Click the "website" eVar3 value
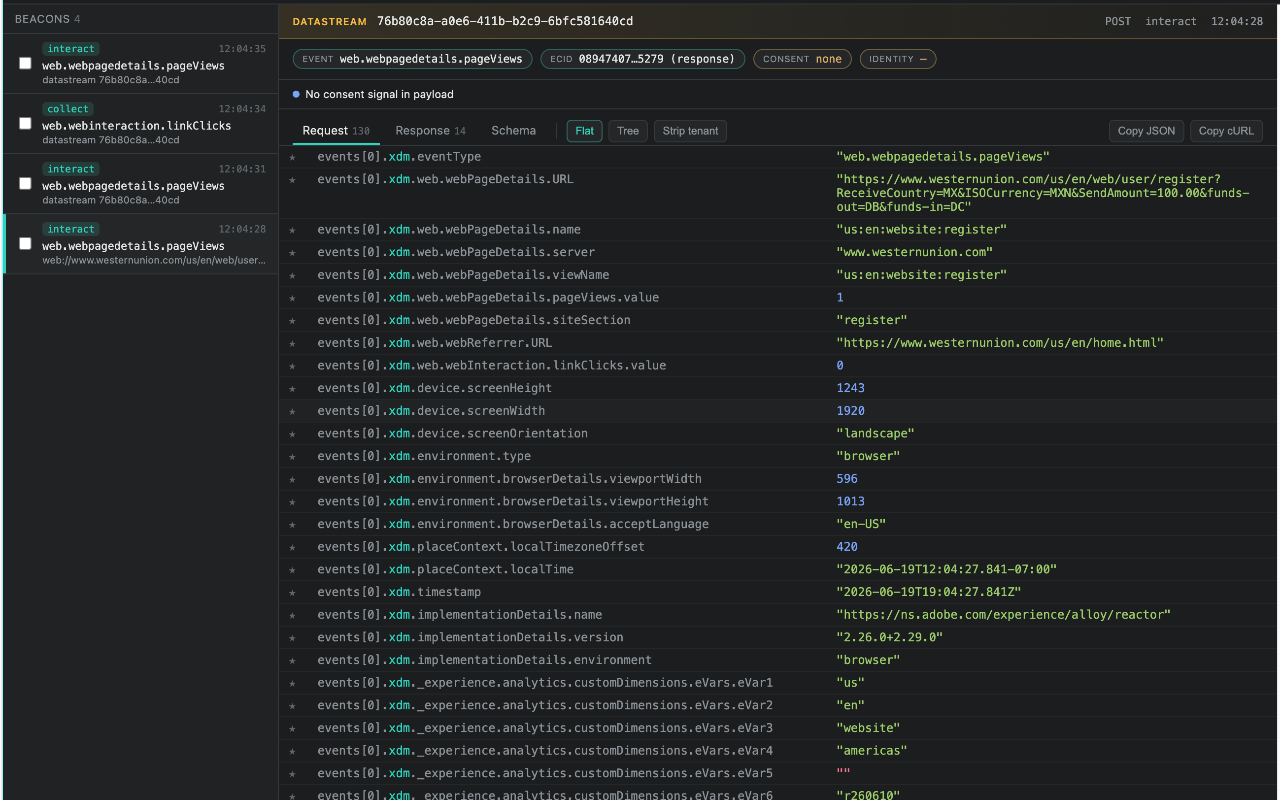1280x800 pixels. 868,728
